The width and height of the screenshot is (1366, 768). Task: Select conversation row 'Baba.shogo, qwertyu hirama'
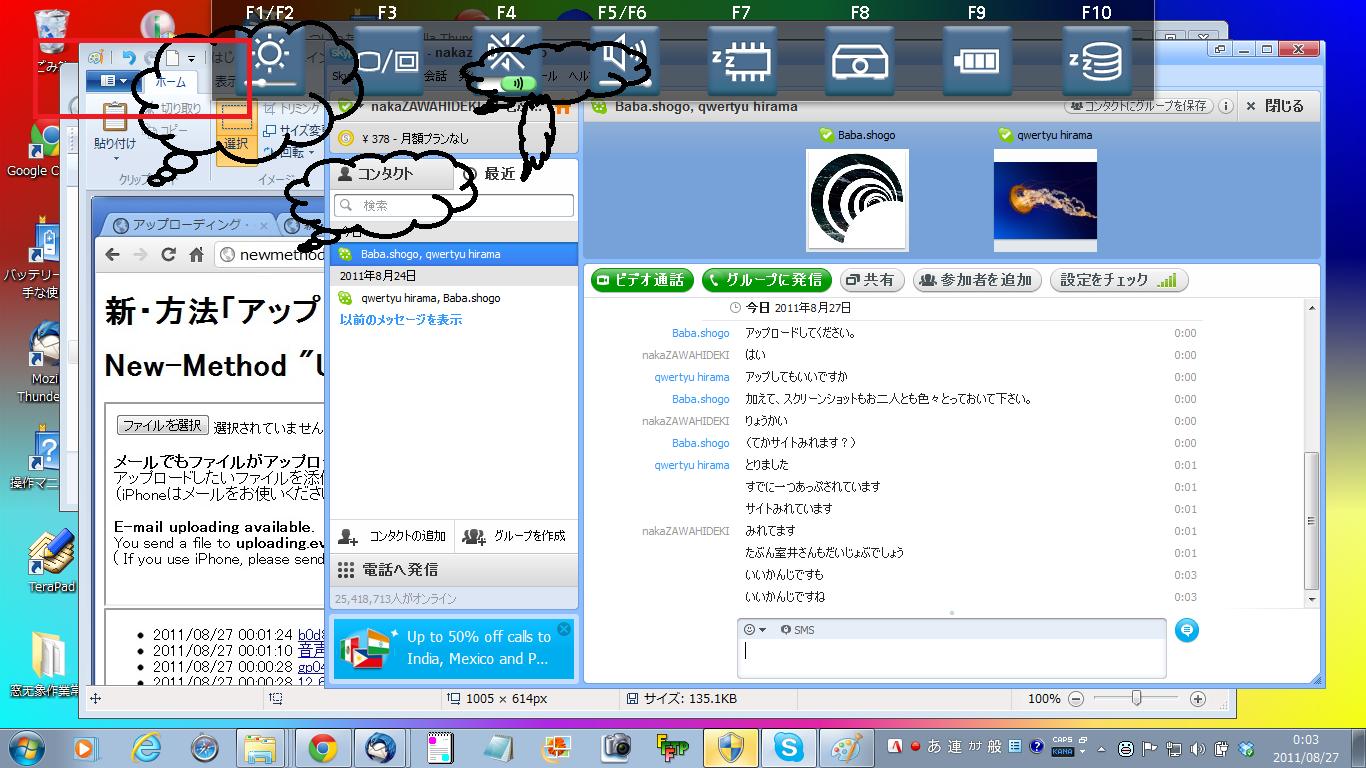454,254
